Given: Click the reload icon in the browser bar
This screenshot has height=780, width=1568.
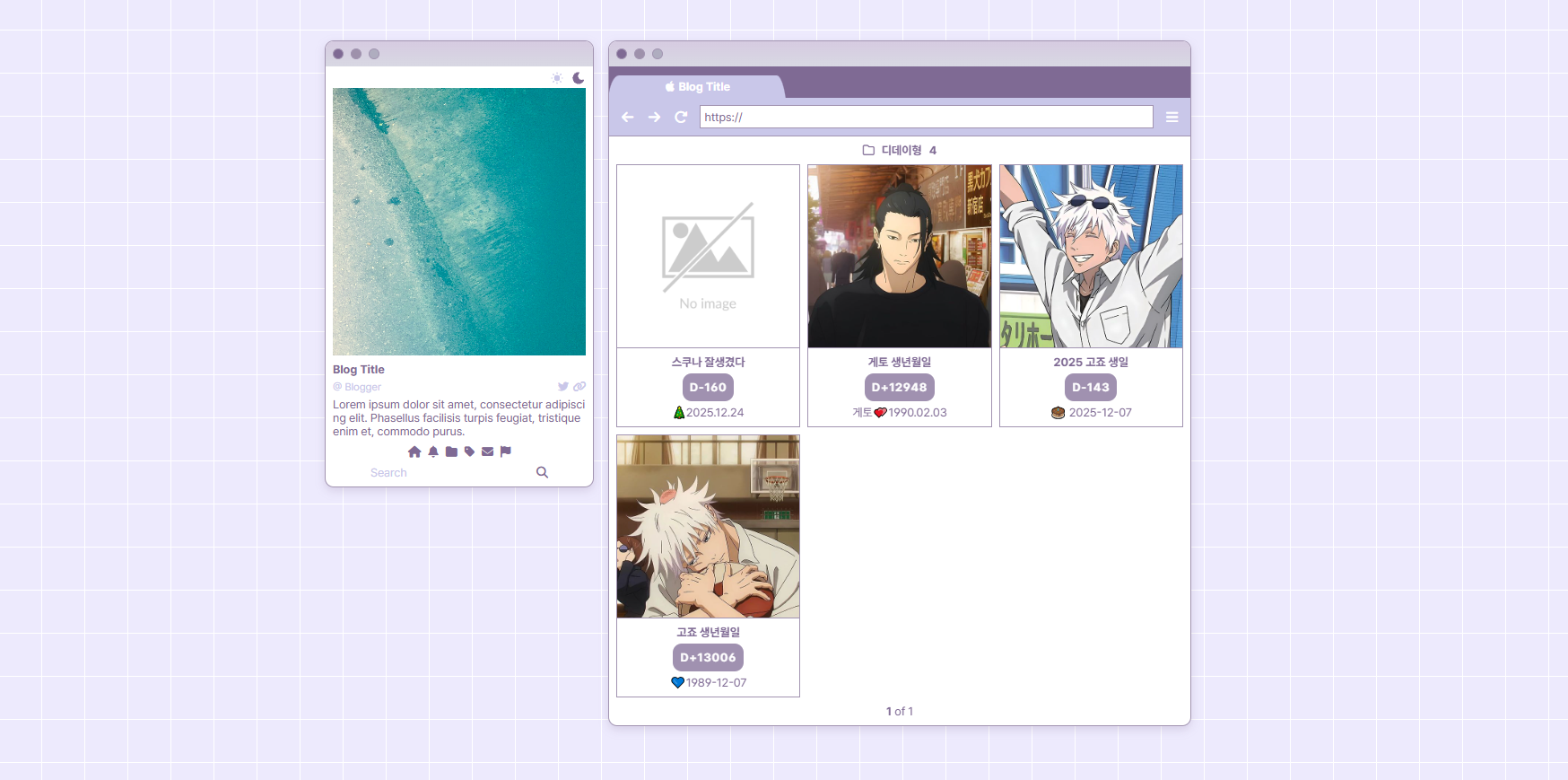Looking at the screenshot, I should pyautogui.click(x=681, y=118).
